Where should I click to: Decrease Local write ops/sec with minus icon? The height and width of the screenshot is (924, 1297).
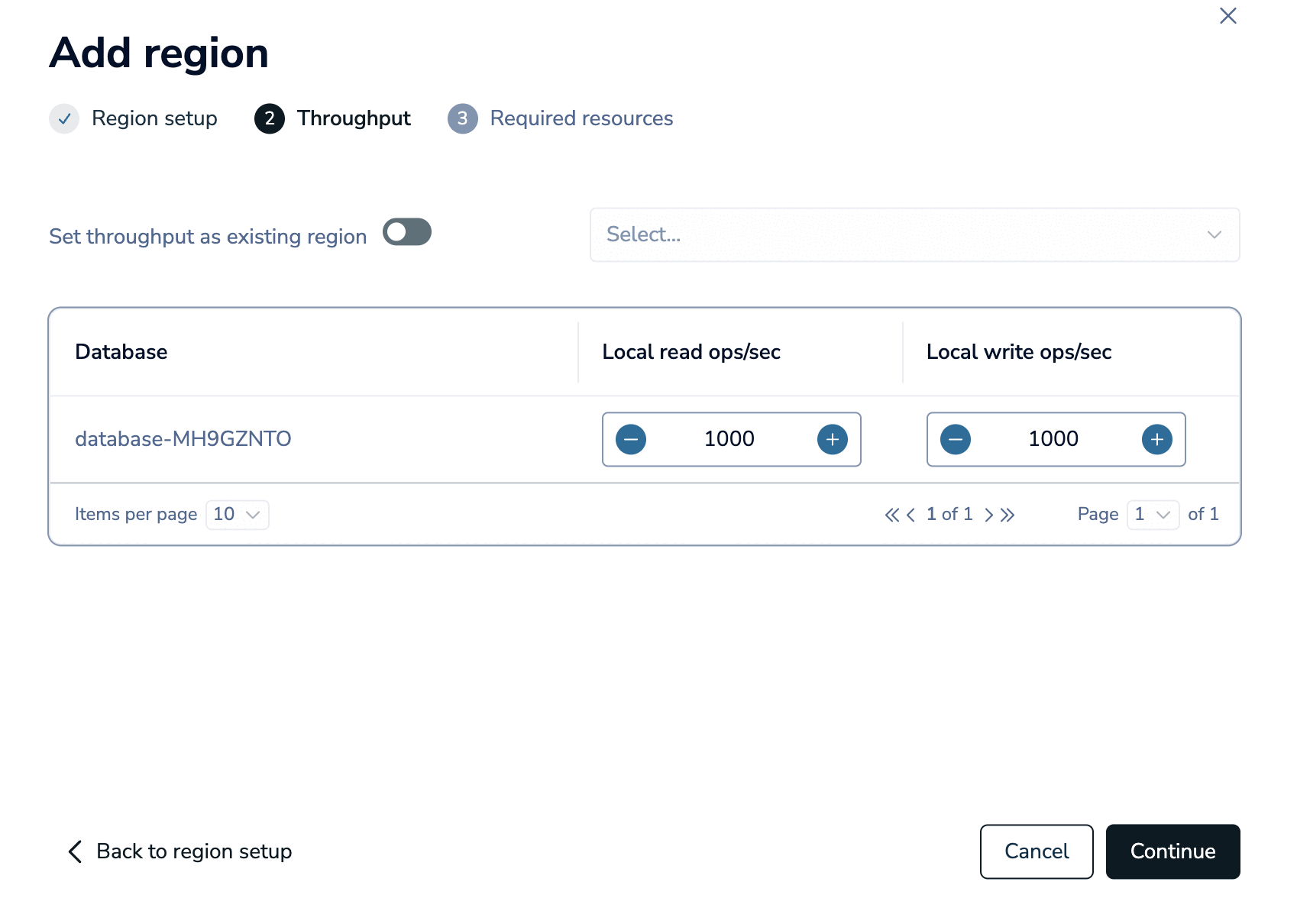click(956, 439)
